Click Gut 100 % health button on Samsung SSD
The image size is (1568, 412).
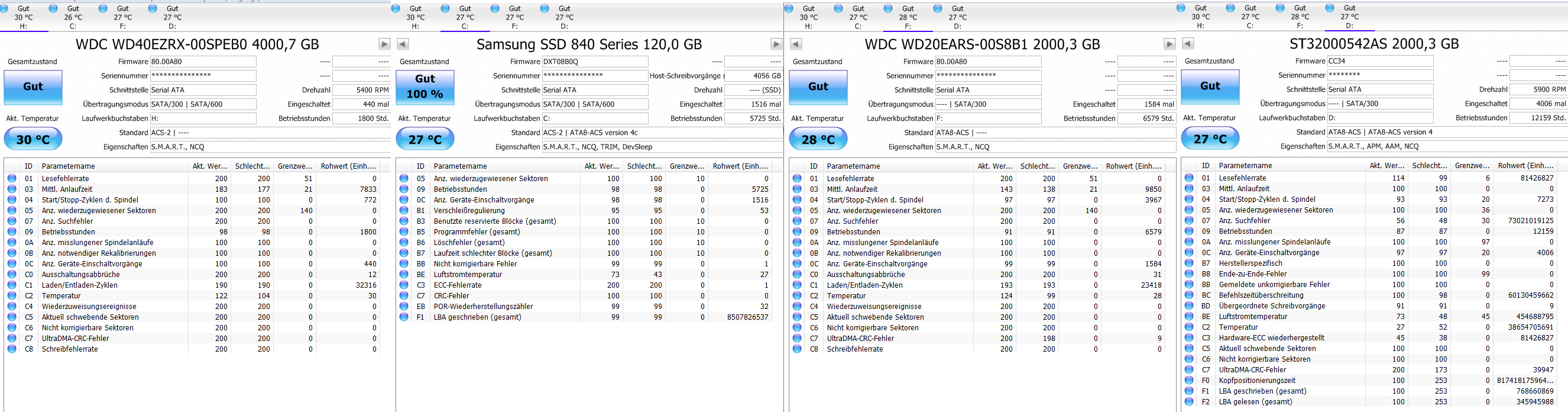coord(425,87)
